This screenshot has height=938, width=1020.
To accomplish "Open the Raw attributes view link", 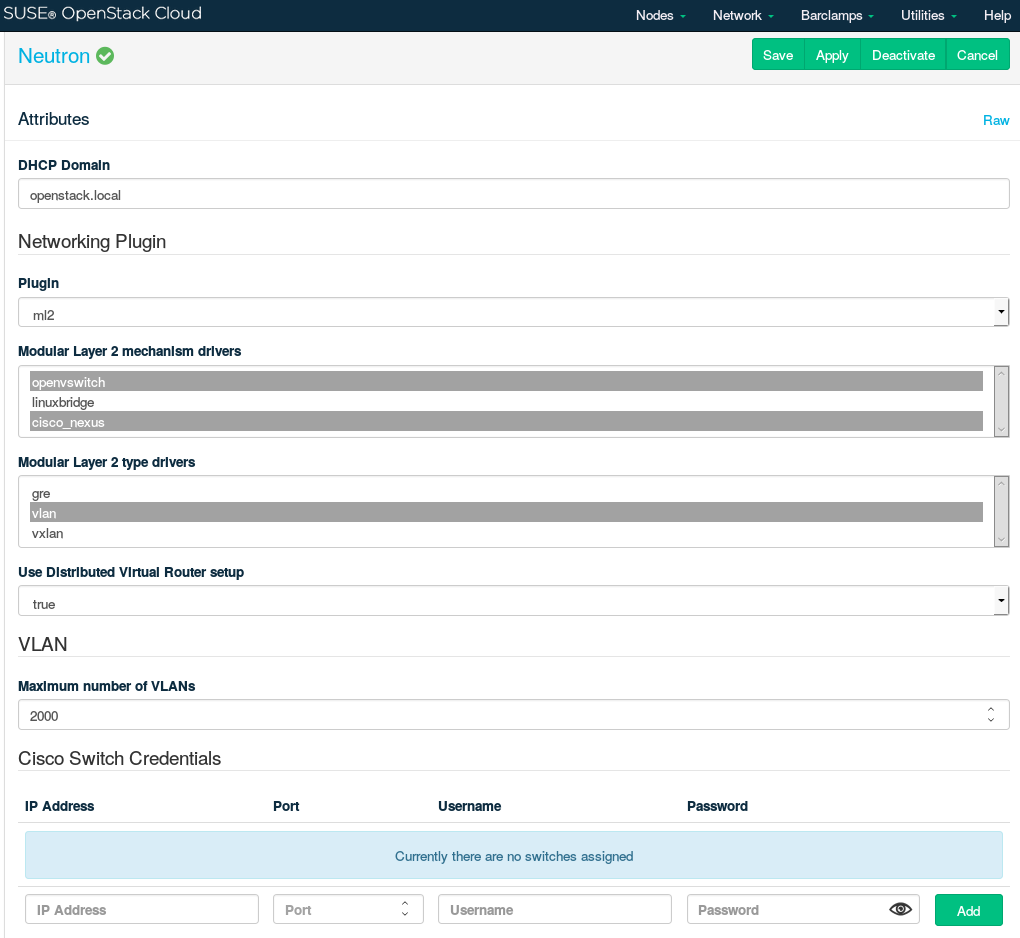I will (996, 120).
